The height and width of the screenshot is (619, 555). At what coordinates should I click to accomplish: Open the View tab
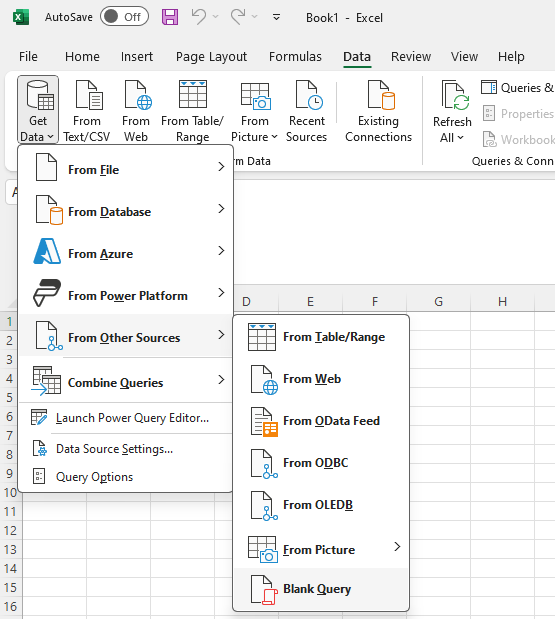pyautogui.click(x=464, y=57)
